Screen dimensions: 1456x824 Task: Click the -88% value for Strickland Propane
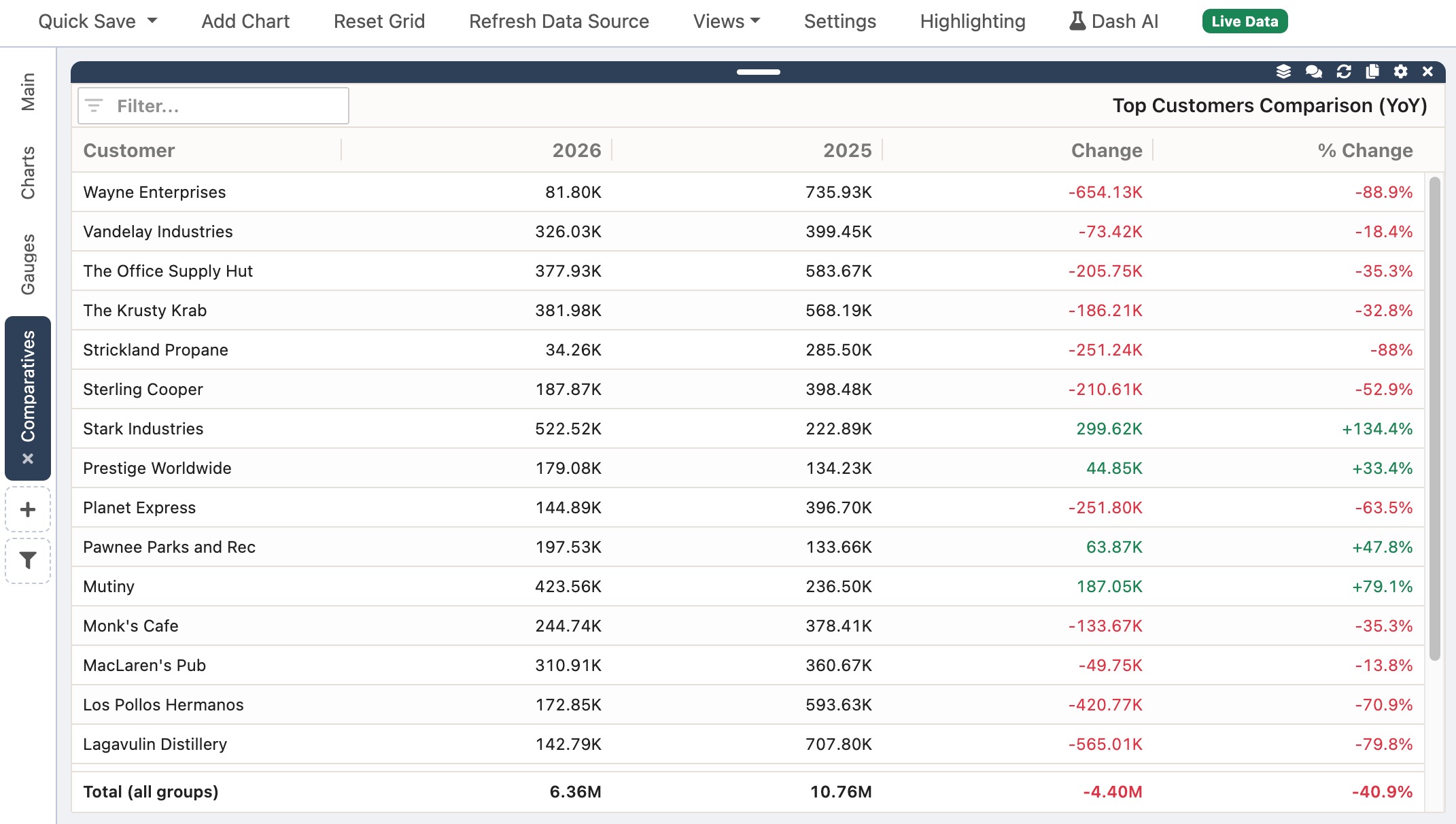pyautogui.click(x=1391, y=350)
